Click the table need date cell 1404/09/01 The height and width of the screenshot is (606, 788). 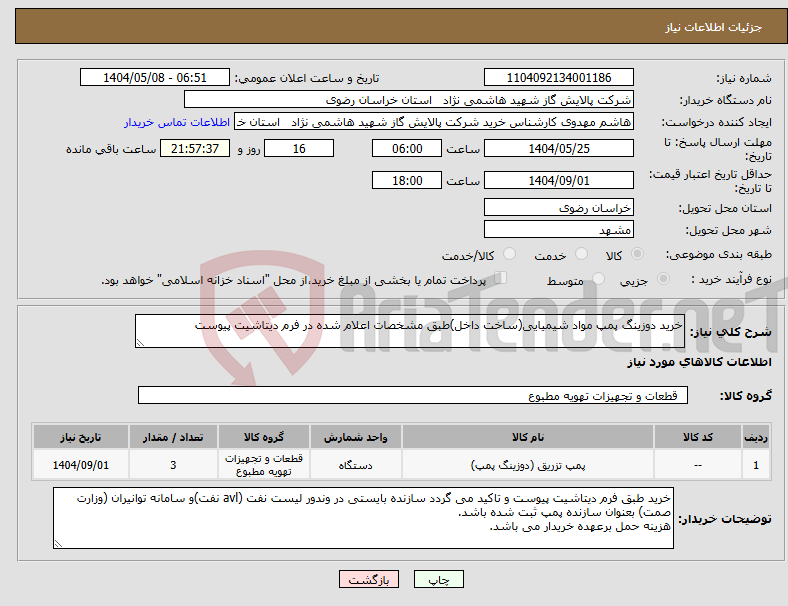pyautogui.click(x=80, y=465)
